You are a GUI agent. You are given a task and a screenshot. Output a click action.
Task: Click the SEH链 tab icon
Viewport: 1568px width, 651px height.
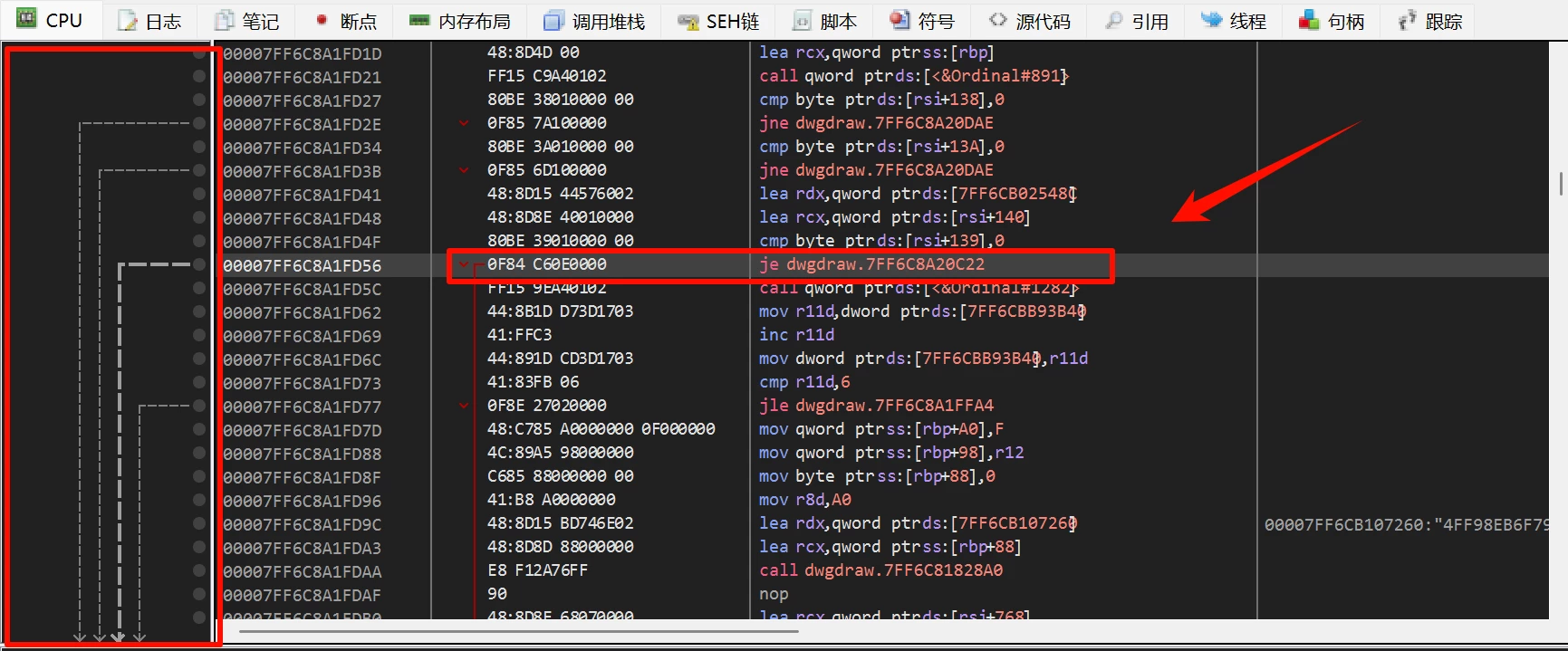pos(688,21)
